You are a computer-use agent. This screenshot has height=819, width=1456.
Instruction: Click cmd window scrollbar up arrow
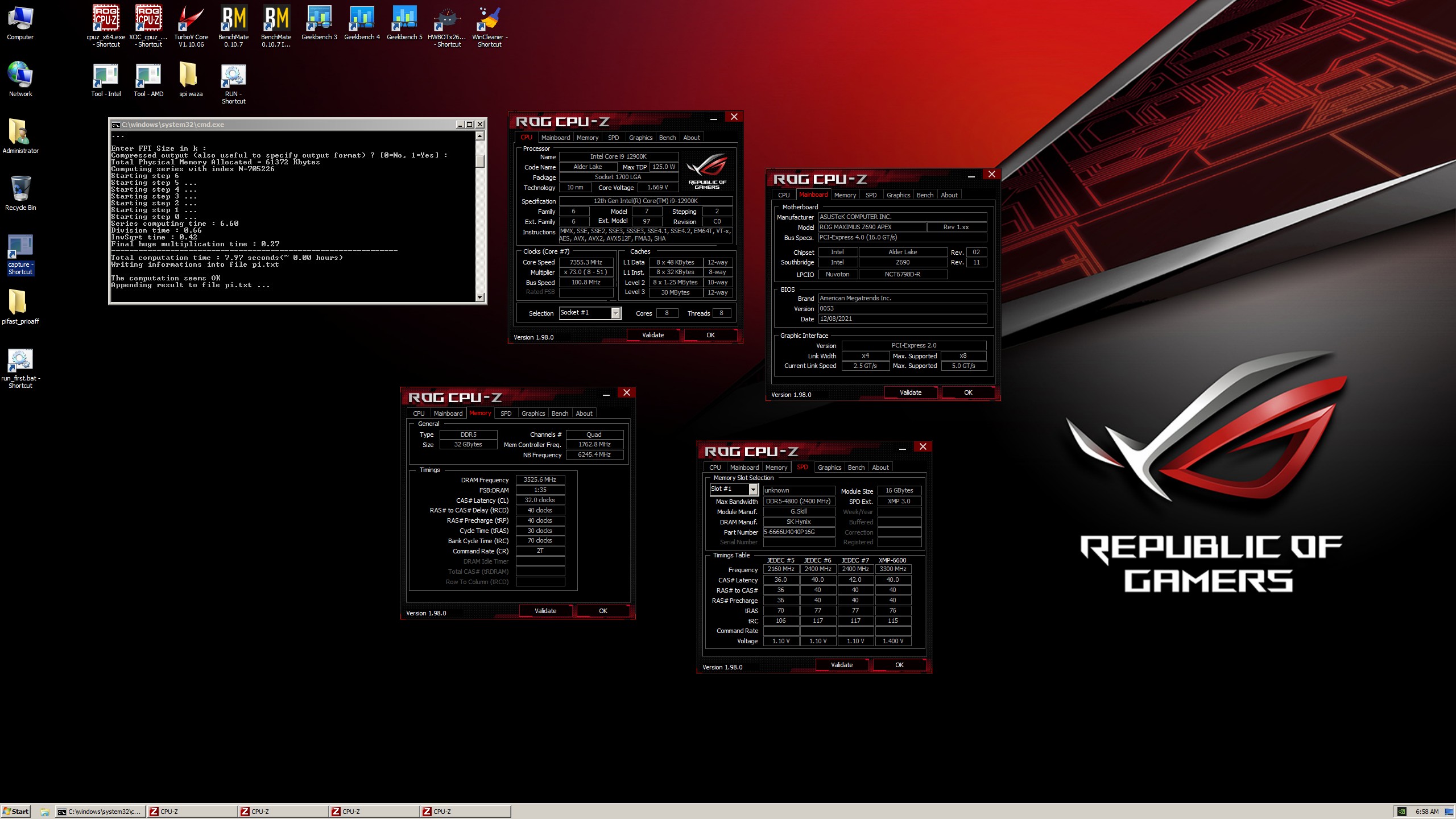click(479, 136)
